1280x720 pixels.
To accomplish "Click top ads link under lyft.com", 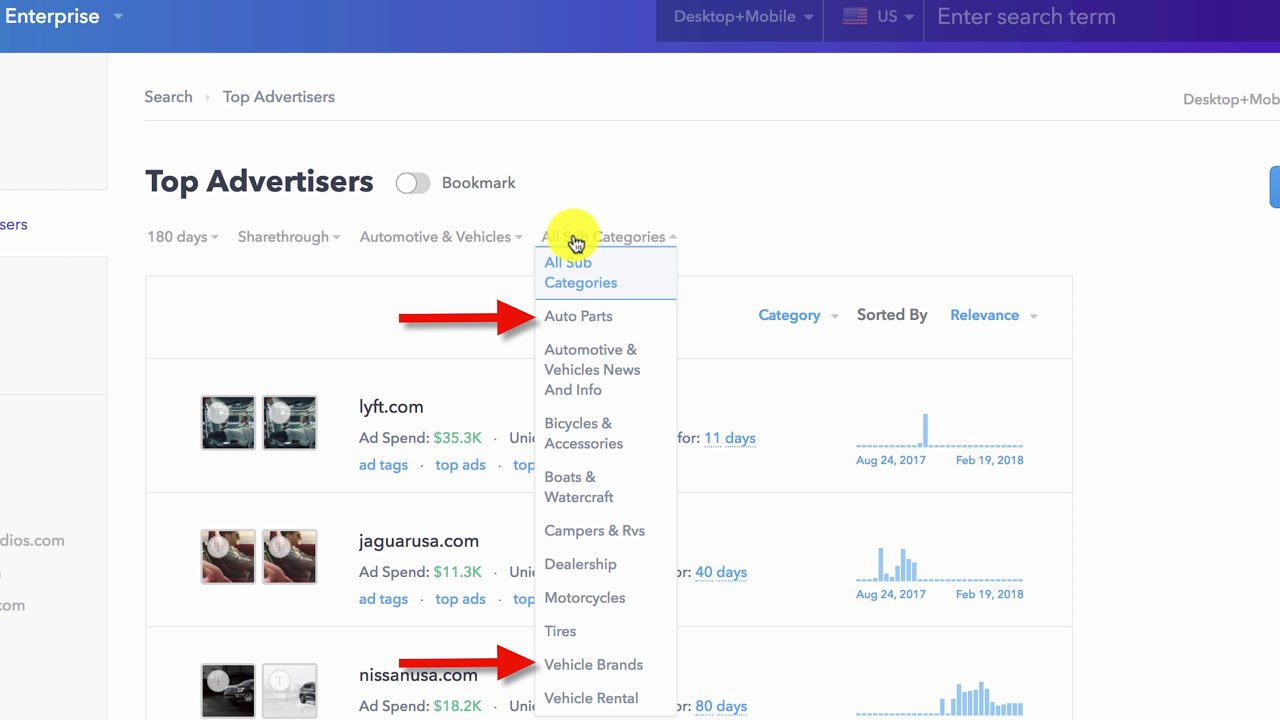I will (461, 465).
